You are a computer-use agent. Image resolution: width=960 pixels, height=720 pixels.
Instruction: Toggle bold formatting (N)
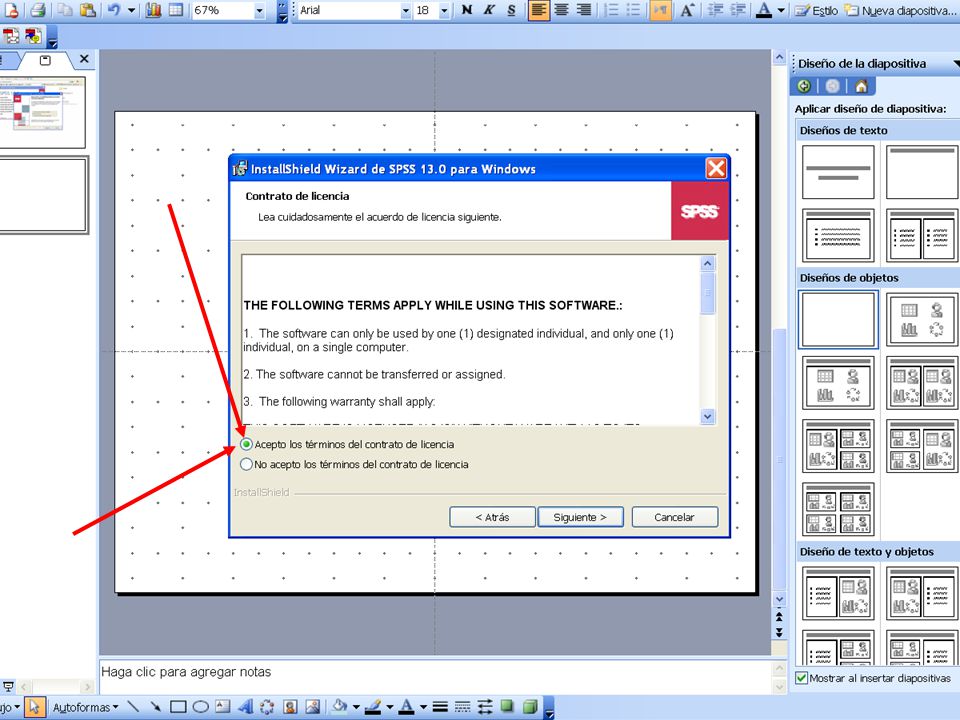(x=467, y=10)
